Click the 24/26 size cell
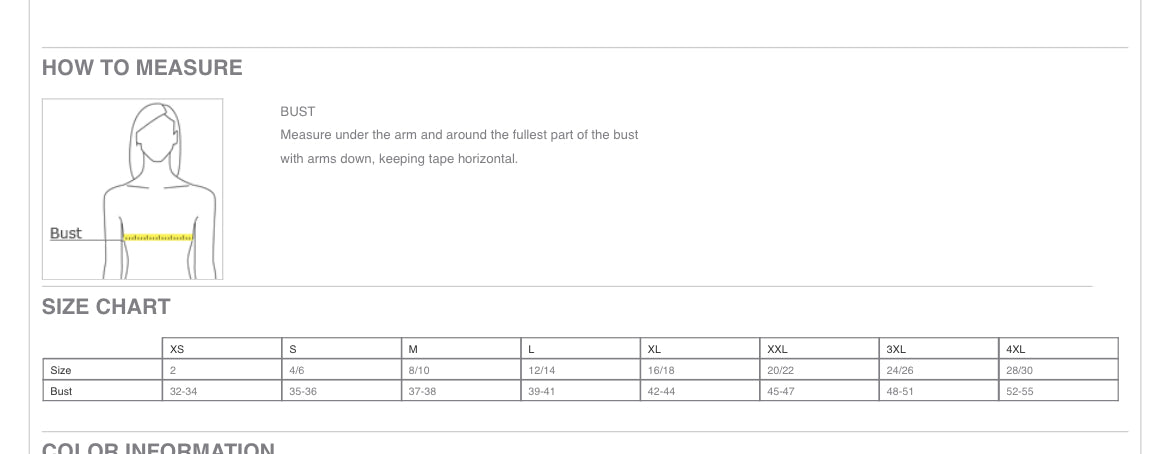 click(x=900, y=370)
